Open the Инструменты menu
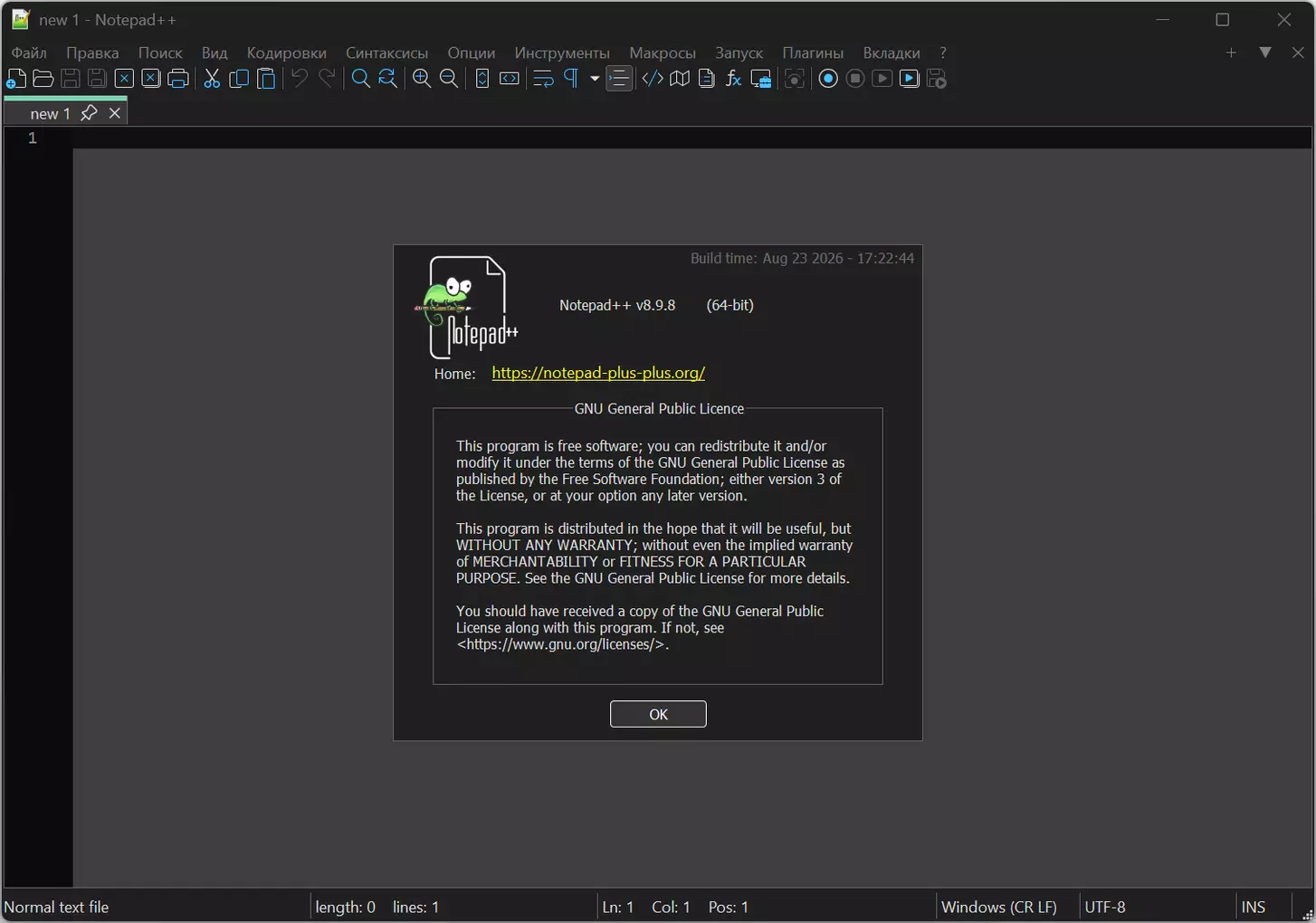1316x923 pixels. [x=562, y=52]
